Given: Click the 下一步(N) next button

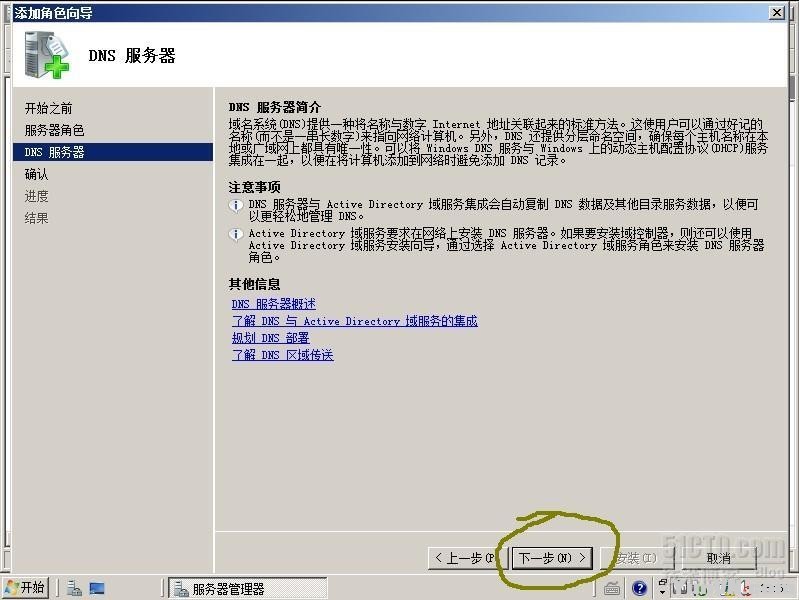Looking at the screenshot, I should coord(552,558).
